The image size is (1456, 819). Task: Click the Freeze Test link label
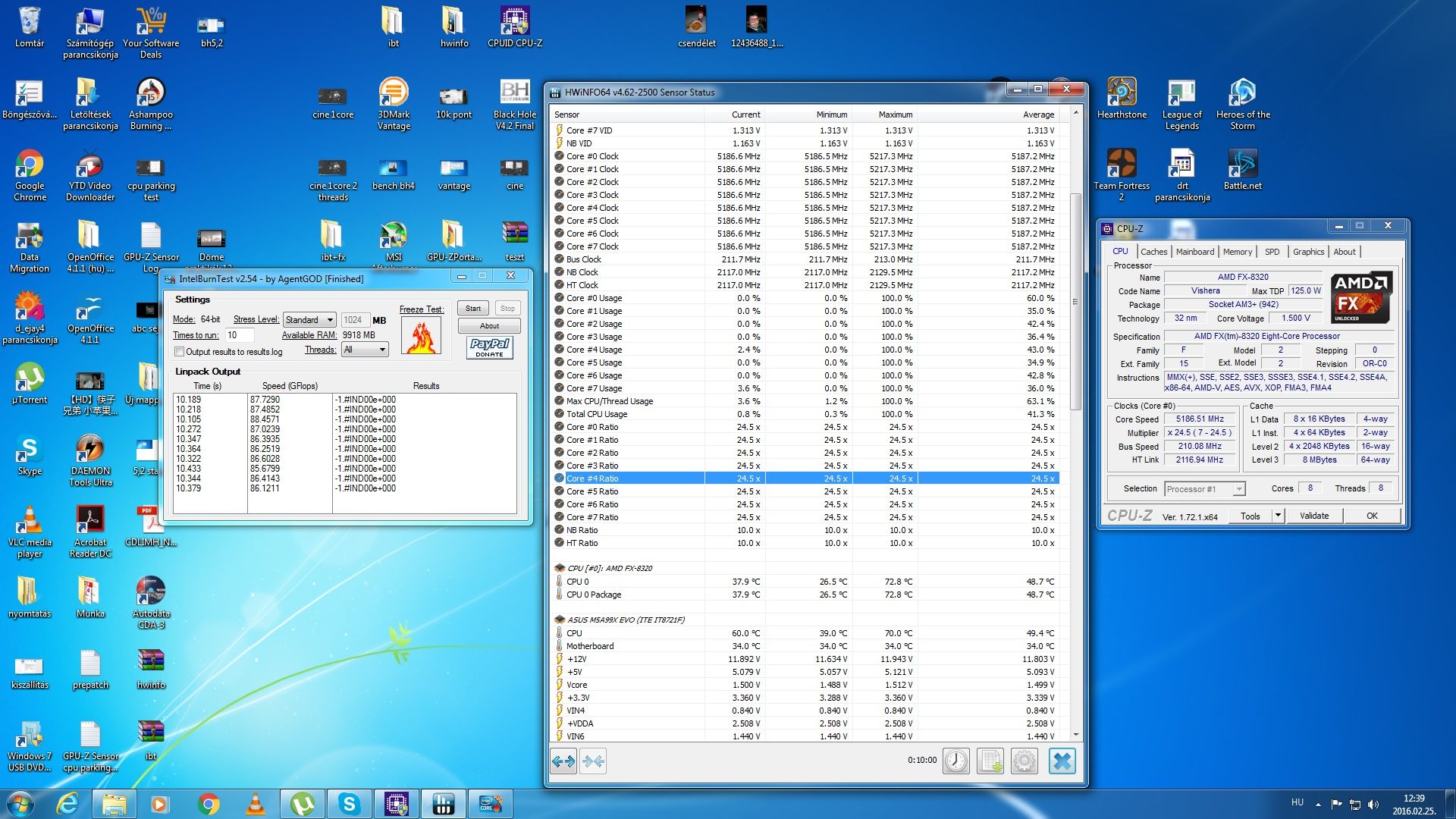(x=421, y=309)
